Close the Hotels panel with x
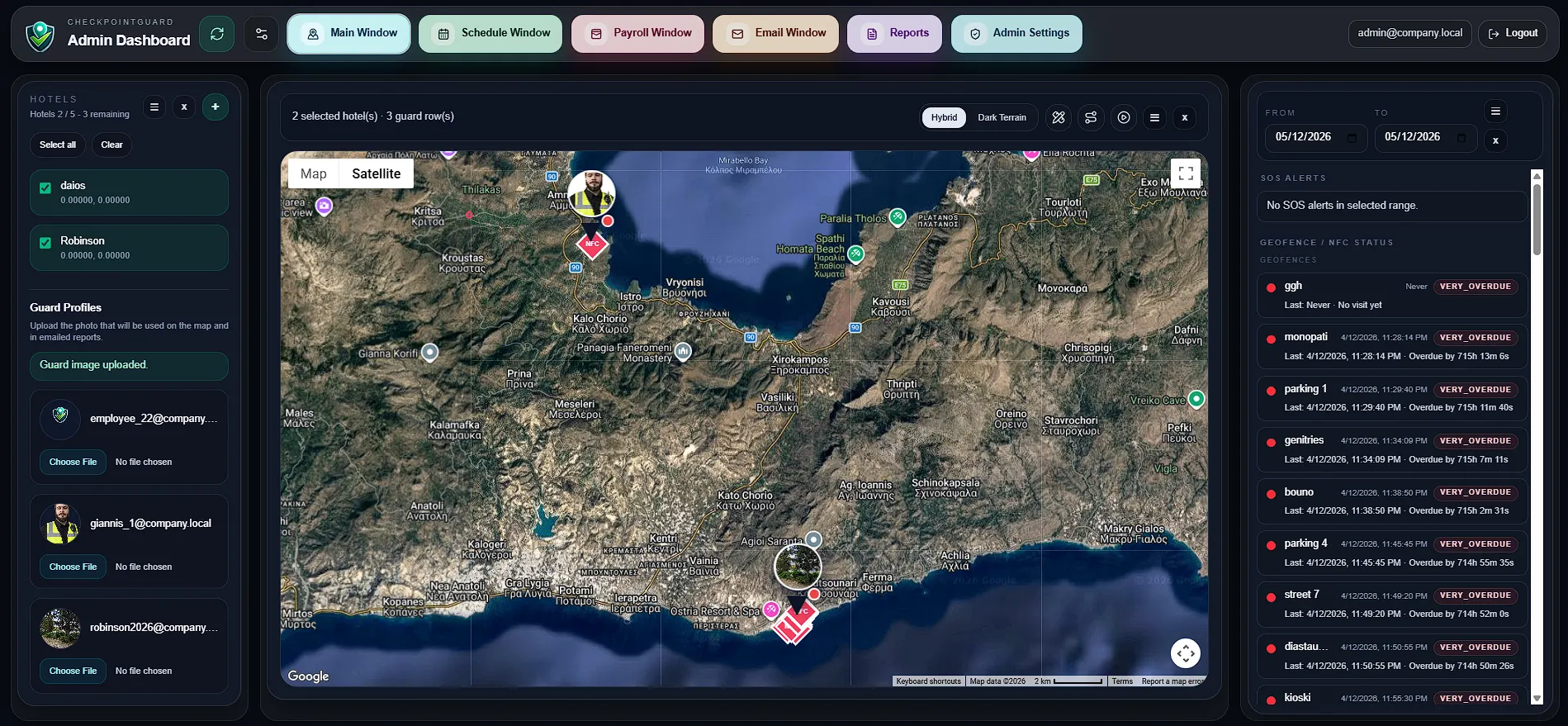 tap(184, 107)
